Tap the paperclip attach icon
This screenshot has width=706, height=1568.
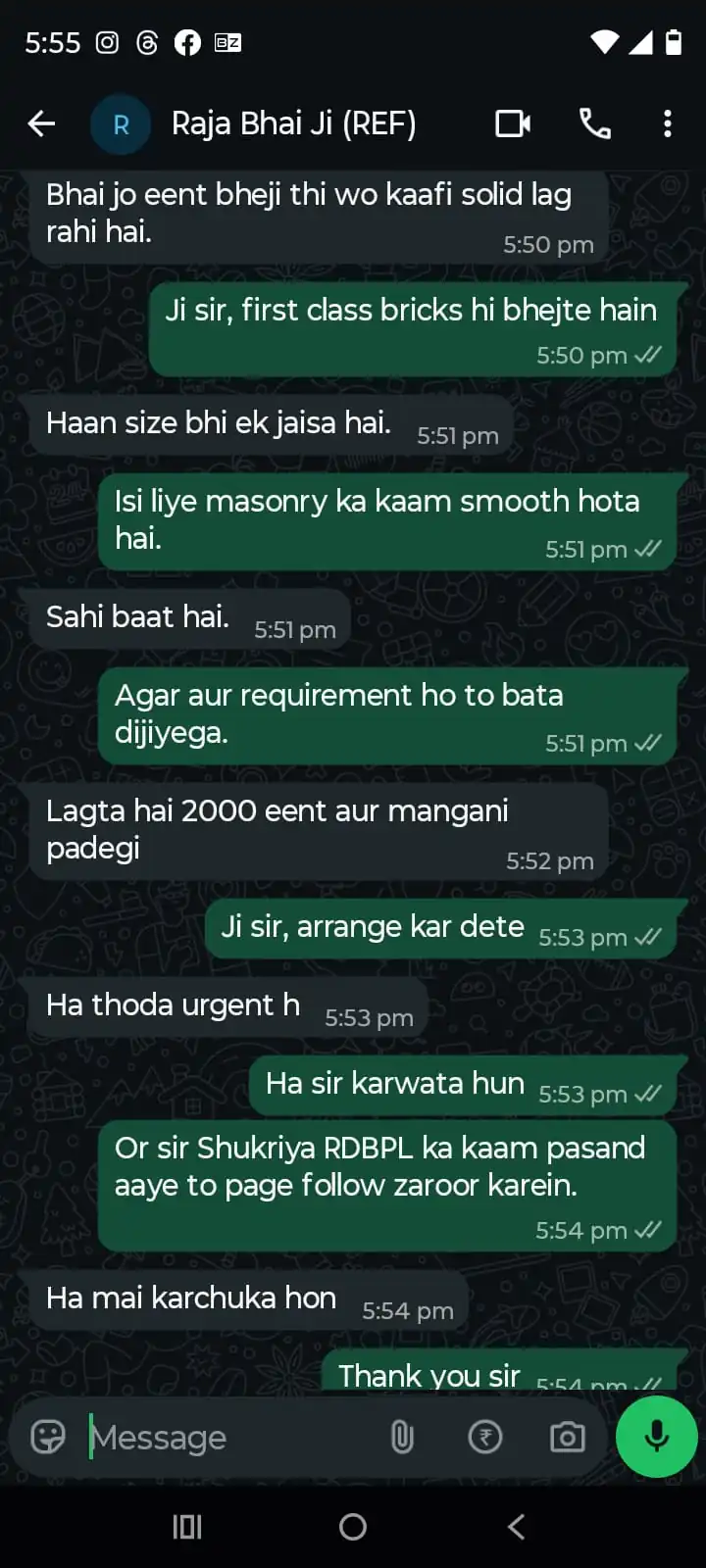(402, 1437)
